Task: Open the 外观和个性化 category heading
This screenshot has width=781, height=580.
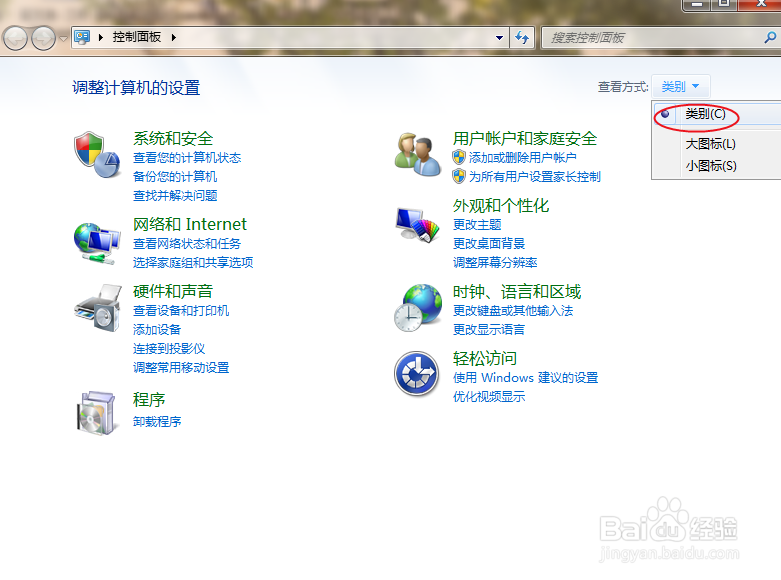Action: point(501,206)
